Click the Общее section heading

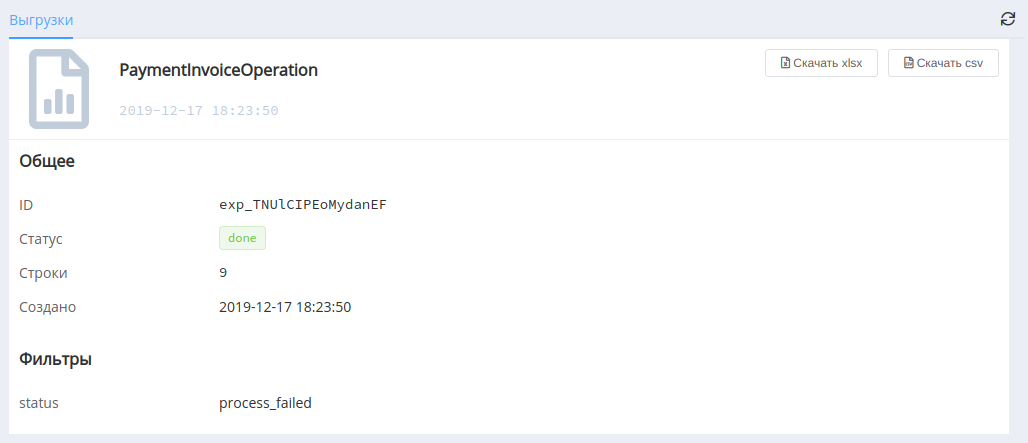tap(47, 161)
